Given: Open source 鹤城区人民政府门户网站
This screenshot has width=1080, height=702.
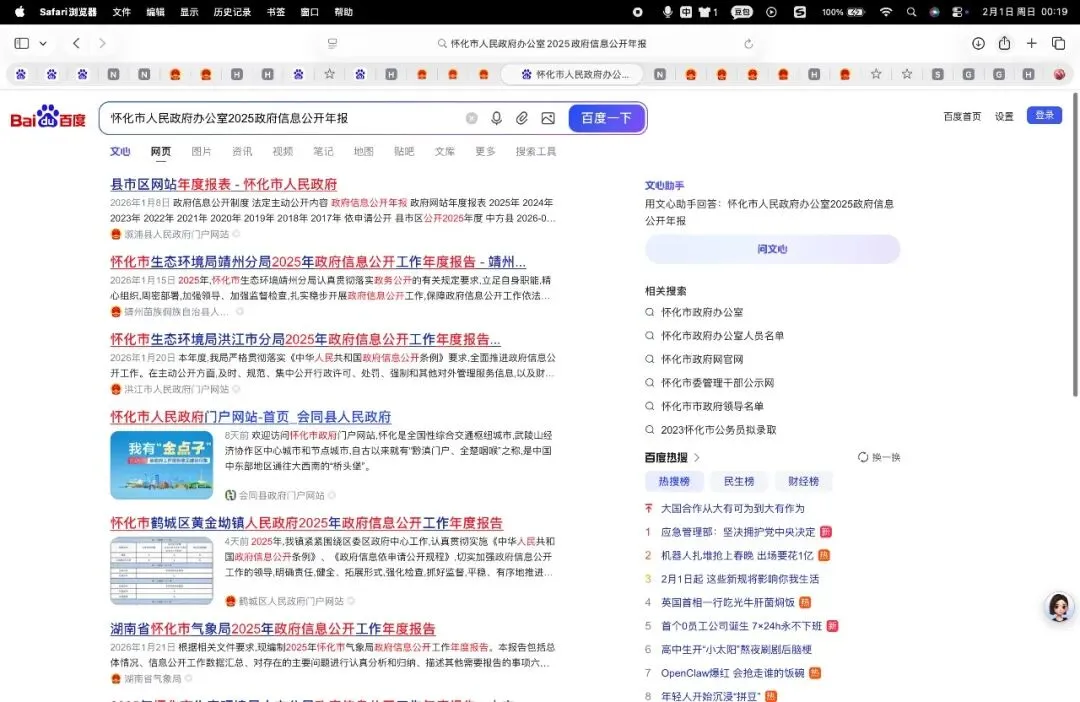Looking at the screenshot, I should (291, 601).
